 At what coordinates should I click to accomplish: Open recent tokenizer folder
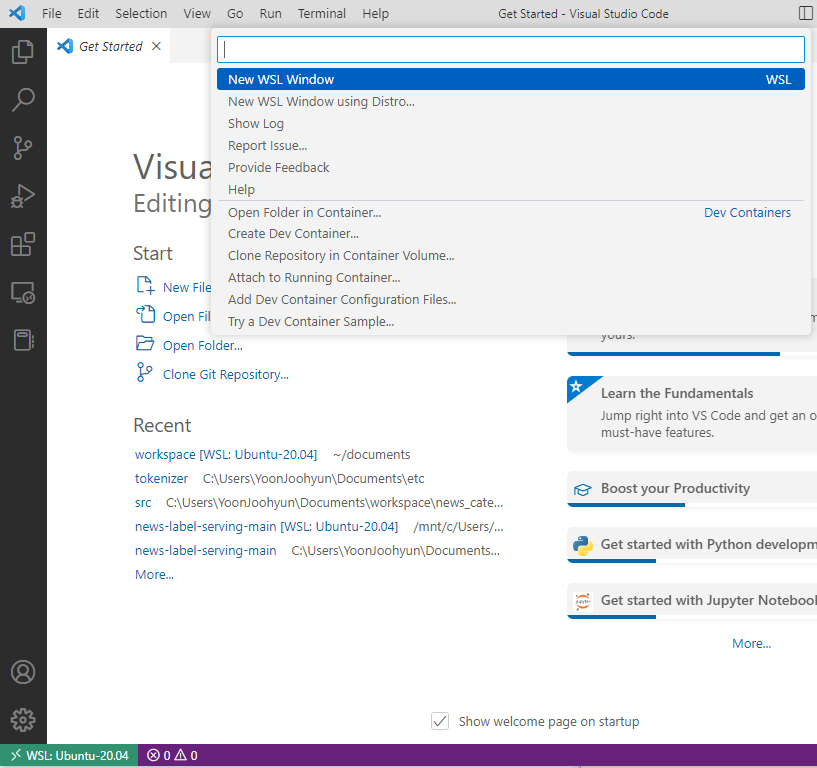coord(161,478)
